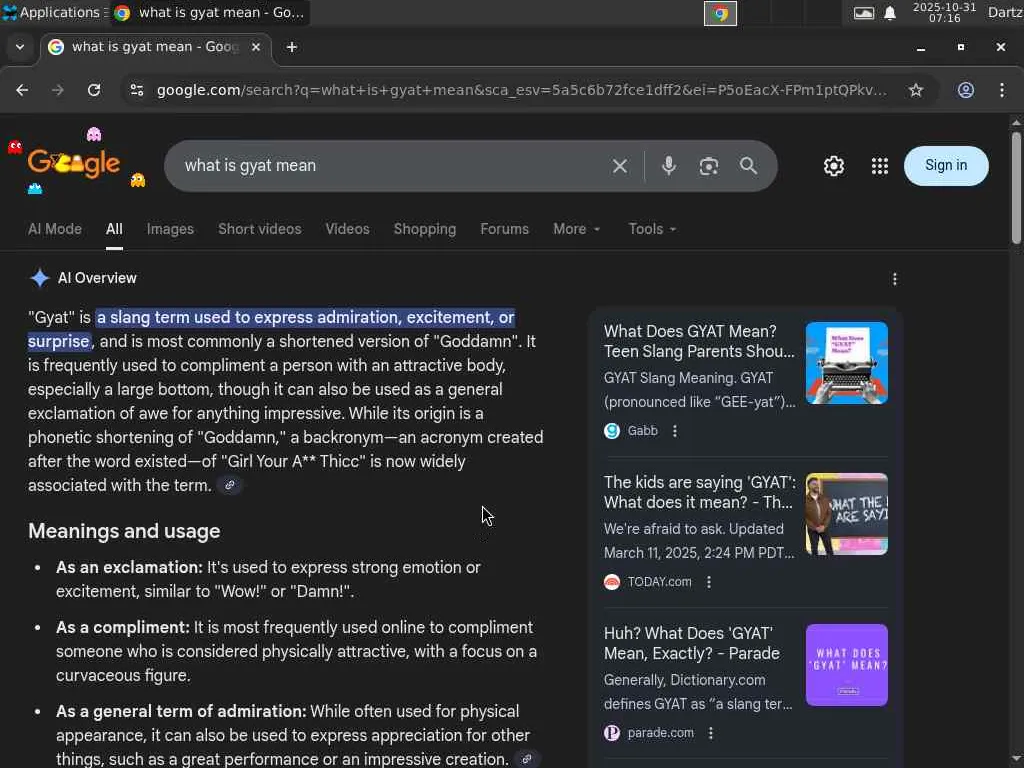Screen dimensions: 1024x768
Task: Open the Google apps grid
Action: pyautogui.click(x=880, y=166)
